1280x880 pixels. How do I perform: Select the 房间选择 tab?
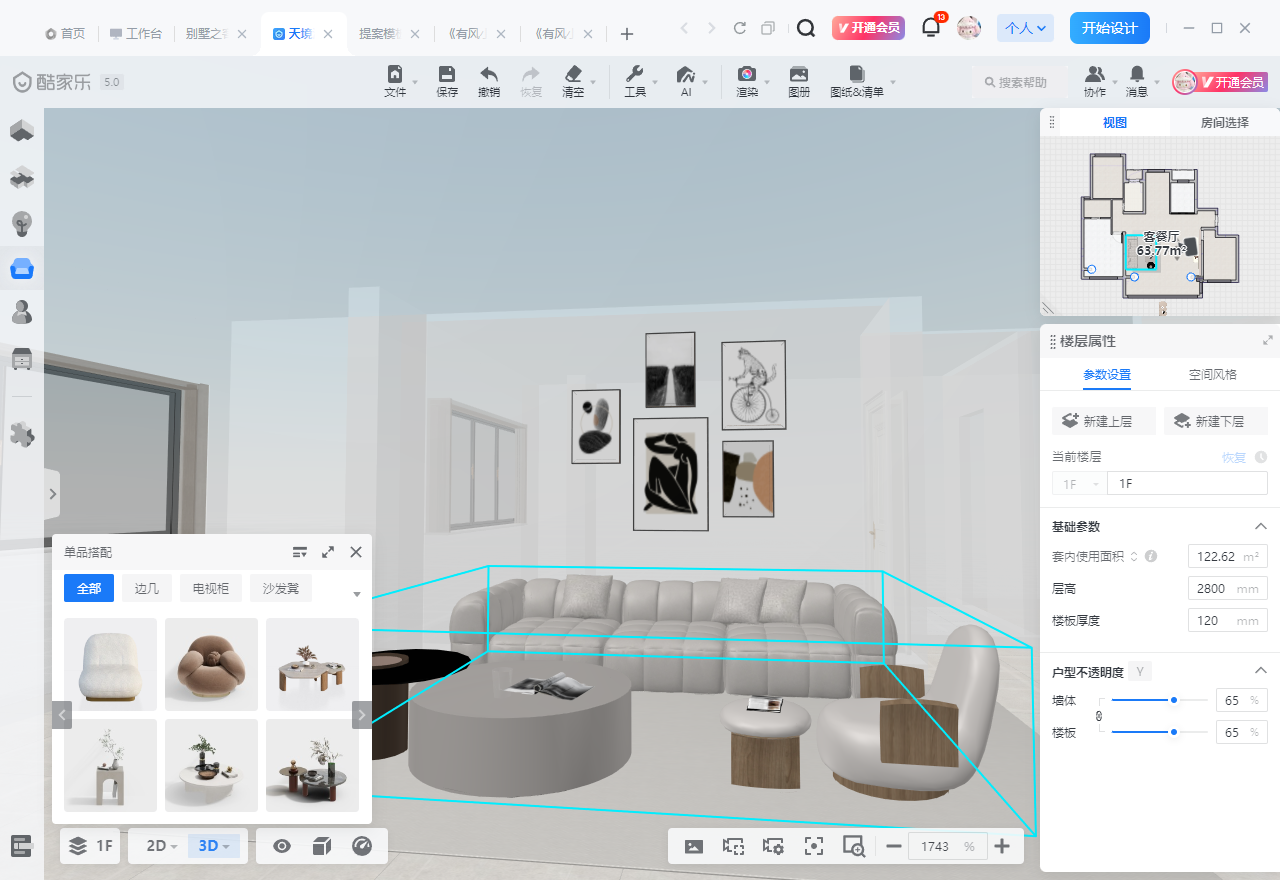coord(1224,122)
